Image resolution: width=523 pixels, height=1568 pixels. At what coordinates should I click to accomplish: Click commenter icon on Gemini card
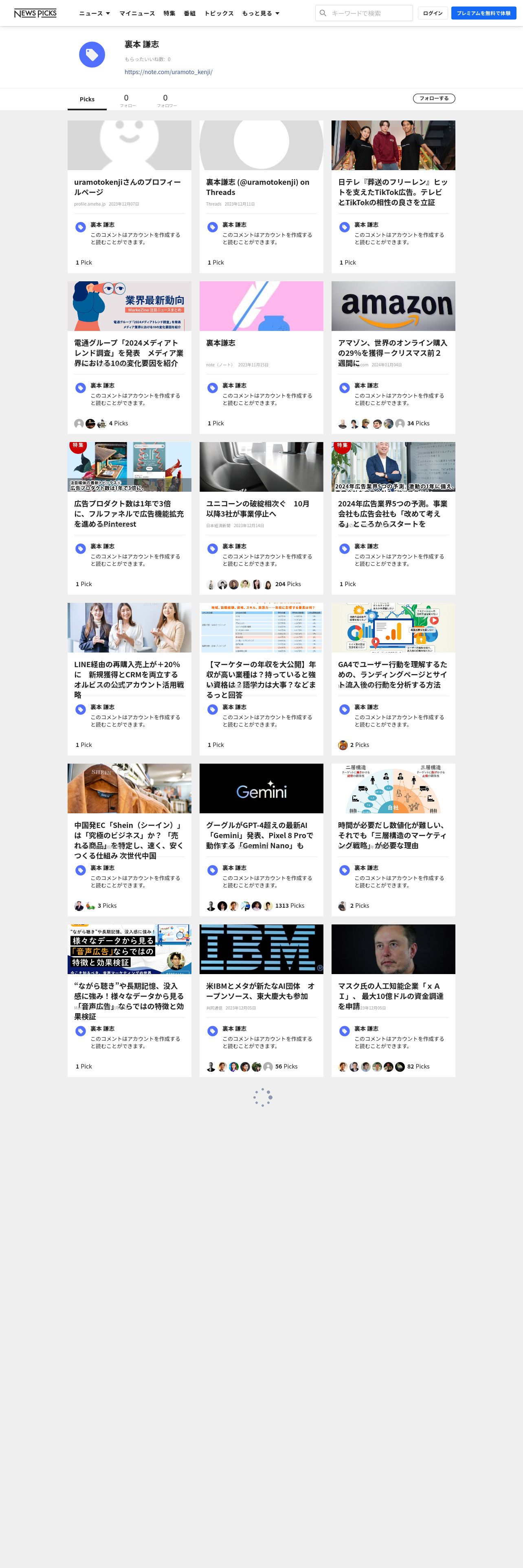(213, 870)
